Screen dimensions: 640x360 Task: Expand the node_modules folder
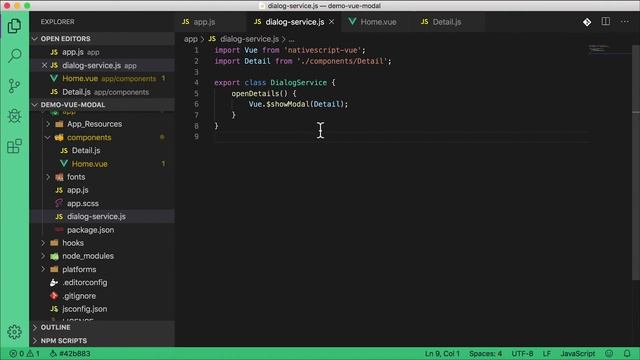tap(88, 256)
